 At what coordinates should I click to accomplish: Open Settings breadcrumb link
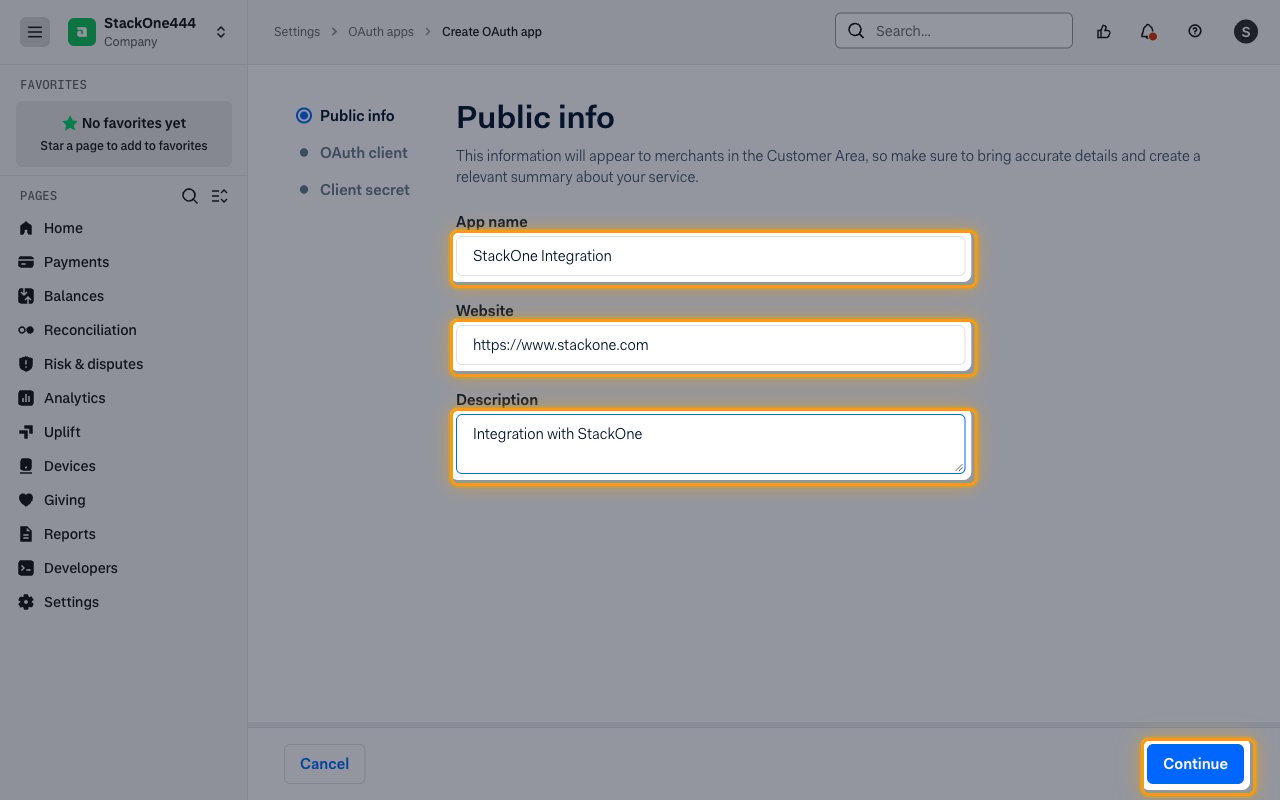pos(297,32)
